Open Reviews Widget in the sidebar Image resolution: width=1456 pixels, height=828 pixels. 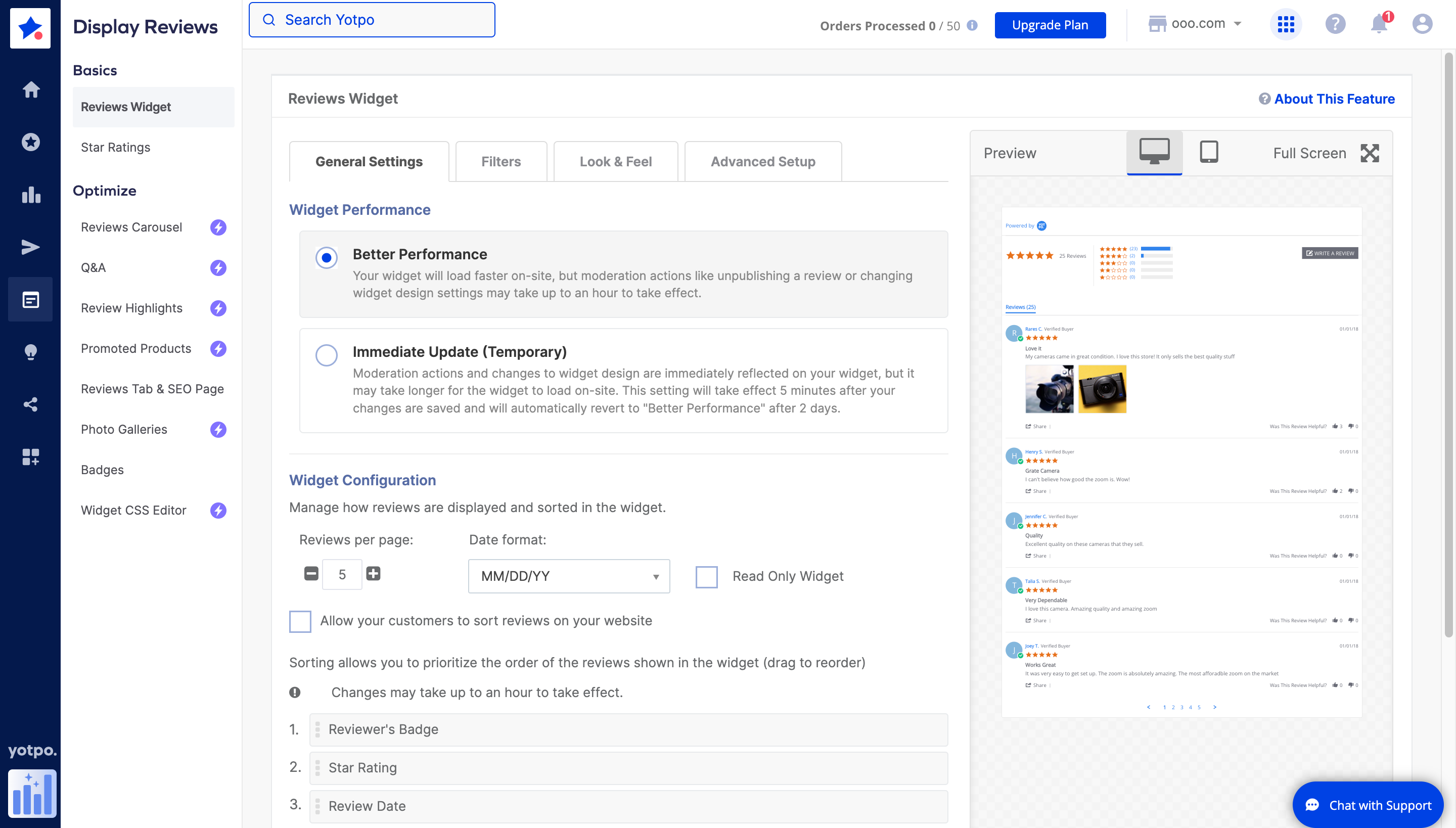[x=154, y=107]
